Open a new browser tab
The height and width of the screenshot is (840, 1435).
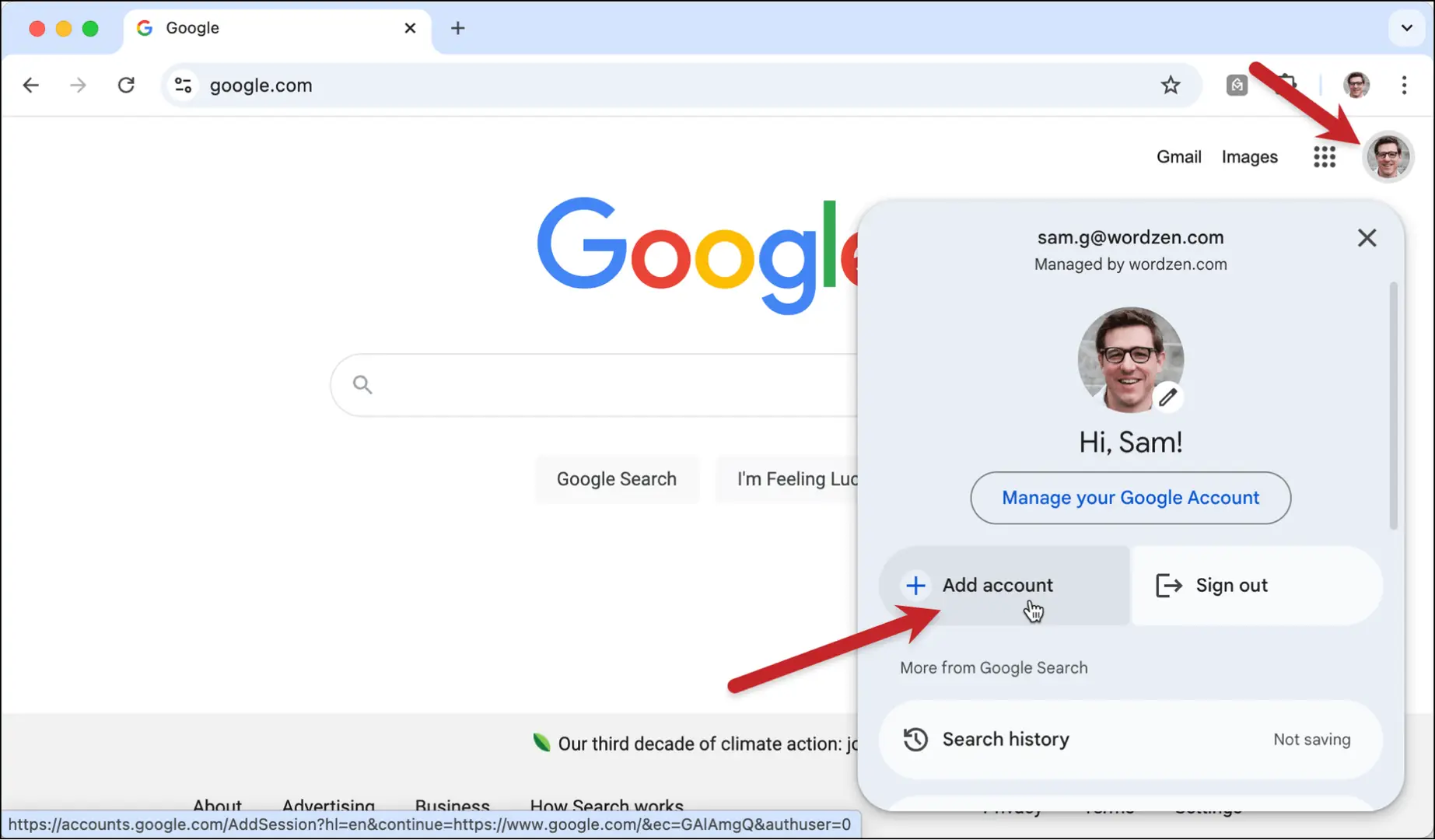(458, 28)
